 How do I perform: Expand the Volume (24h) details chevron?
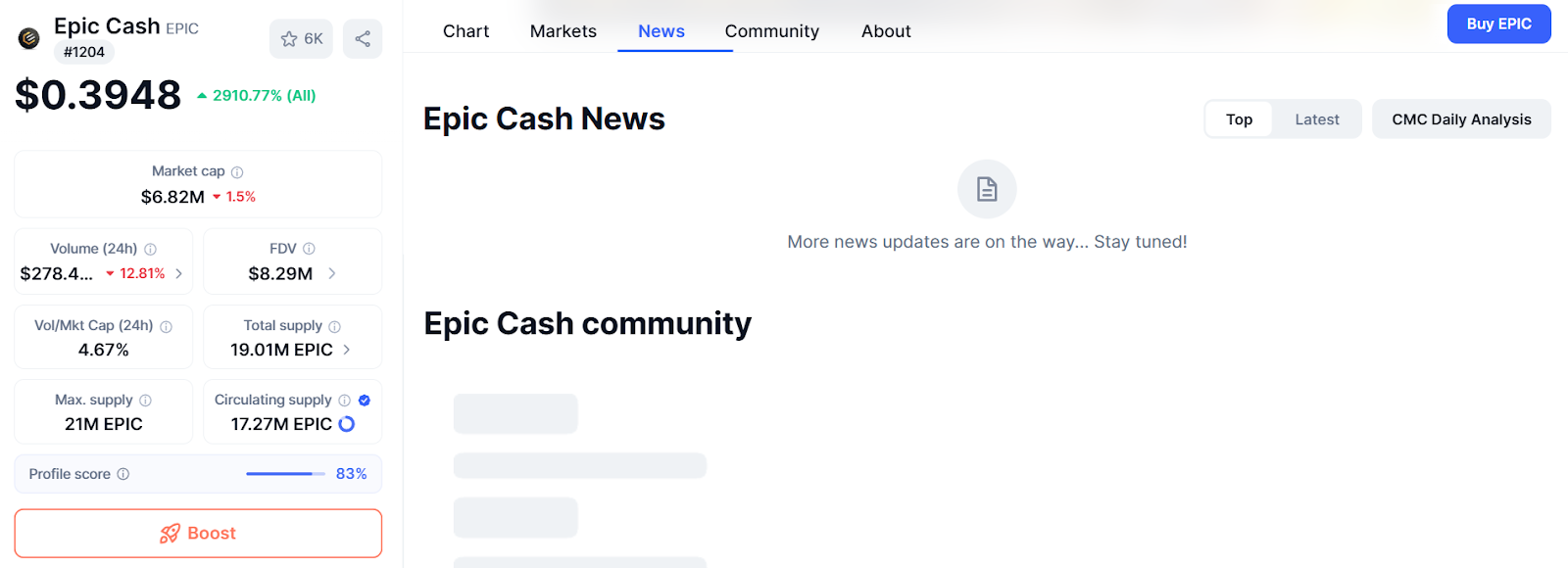tap(178, 274)
